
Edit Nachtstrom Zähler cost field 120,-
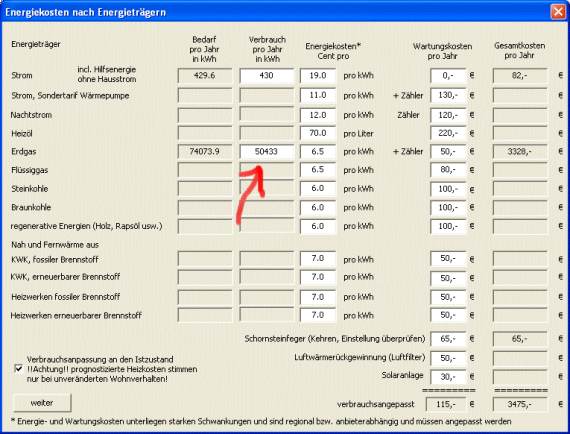(448, 115)
